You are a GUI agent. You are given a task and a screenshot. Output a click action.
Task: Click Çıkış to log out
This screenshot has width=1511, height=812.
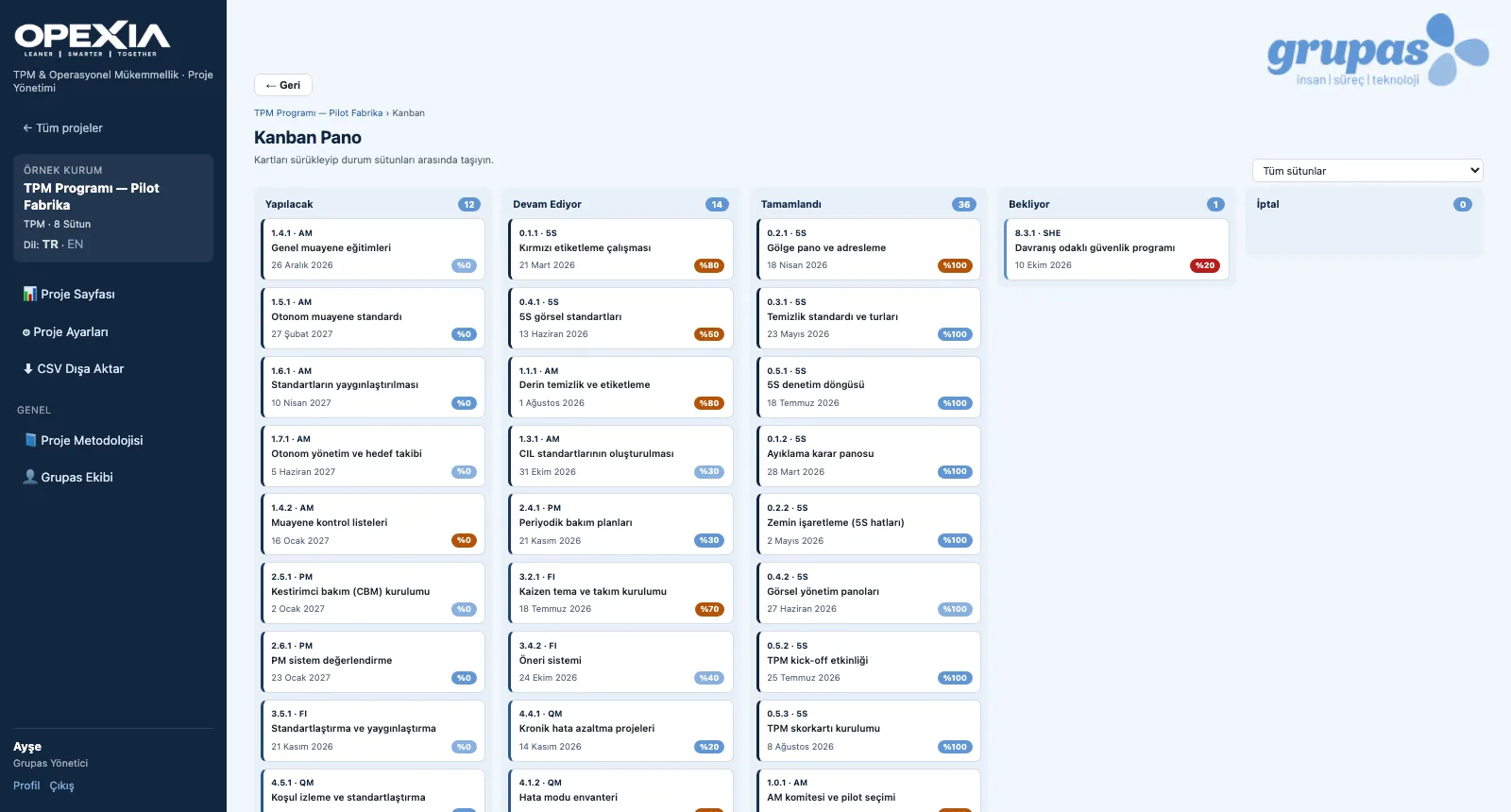point(62,786)
